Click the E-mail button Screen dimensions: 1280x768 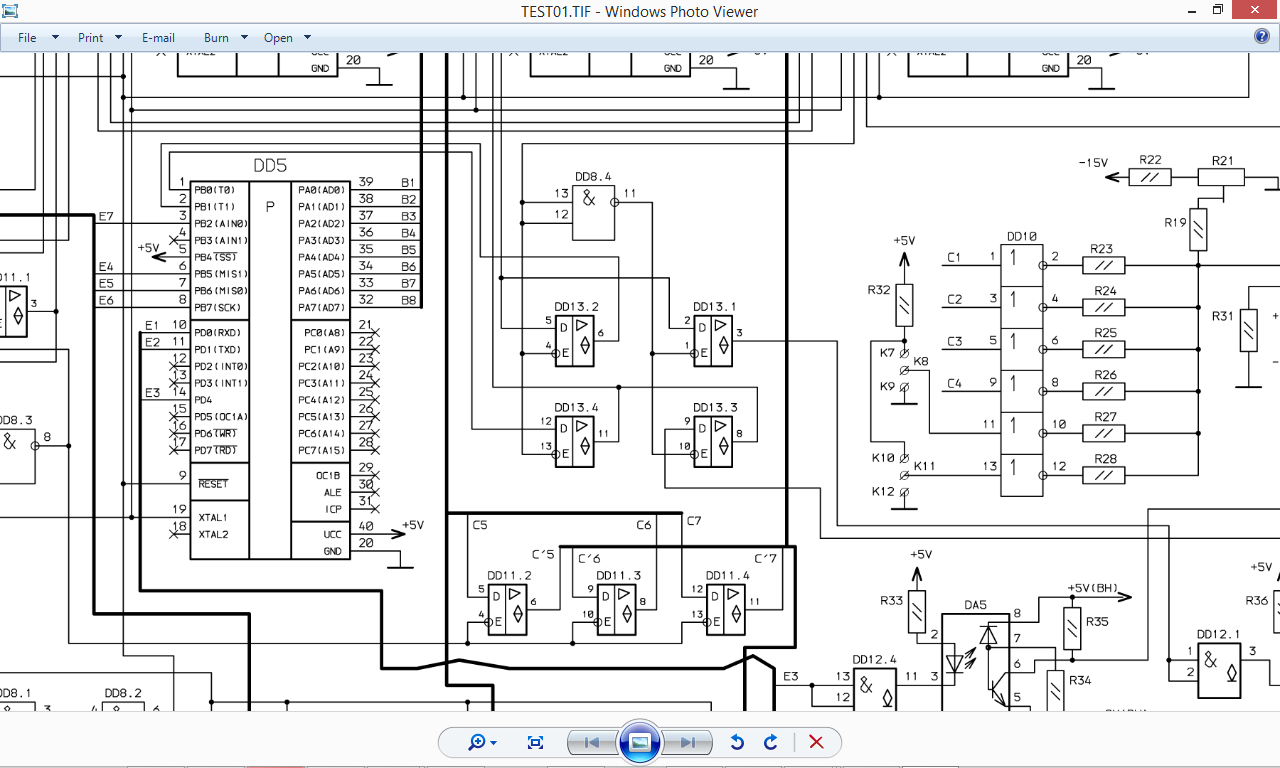click(x=158, y=38)
